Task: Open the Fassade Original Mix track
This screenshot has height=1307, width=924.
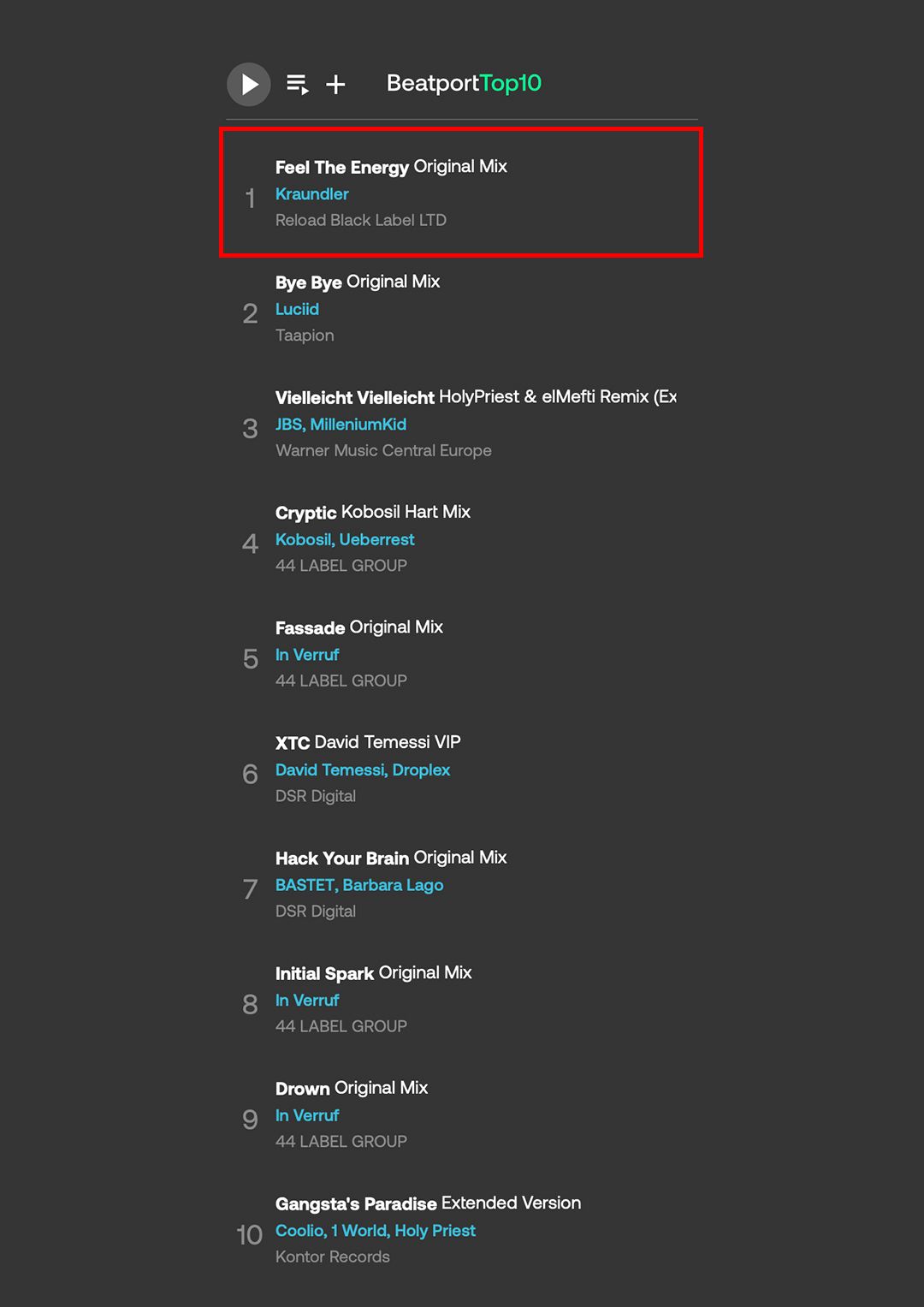Action: (x=359, y=627)
